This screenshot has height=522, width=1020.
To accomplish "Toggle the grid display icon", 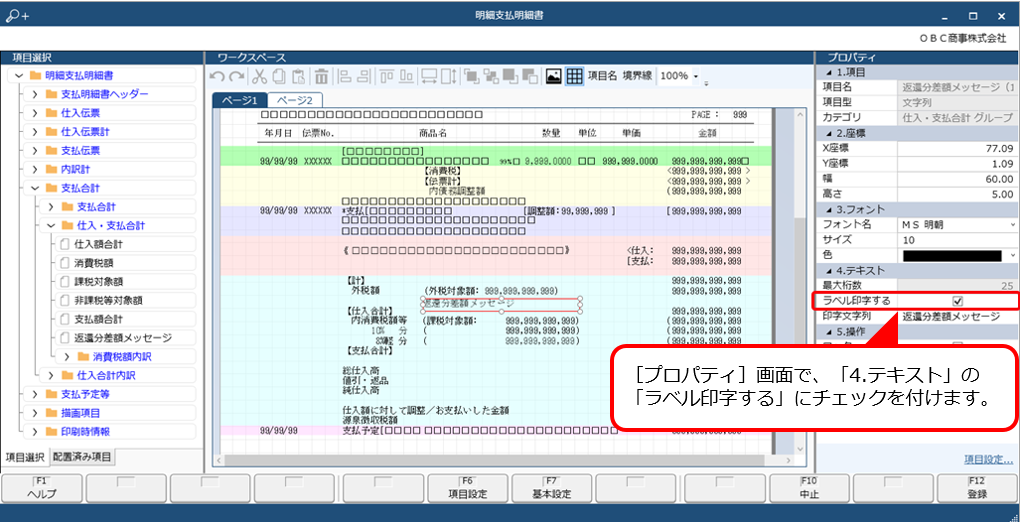I will coord(574,76).
